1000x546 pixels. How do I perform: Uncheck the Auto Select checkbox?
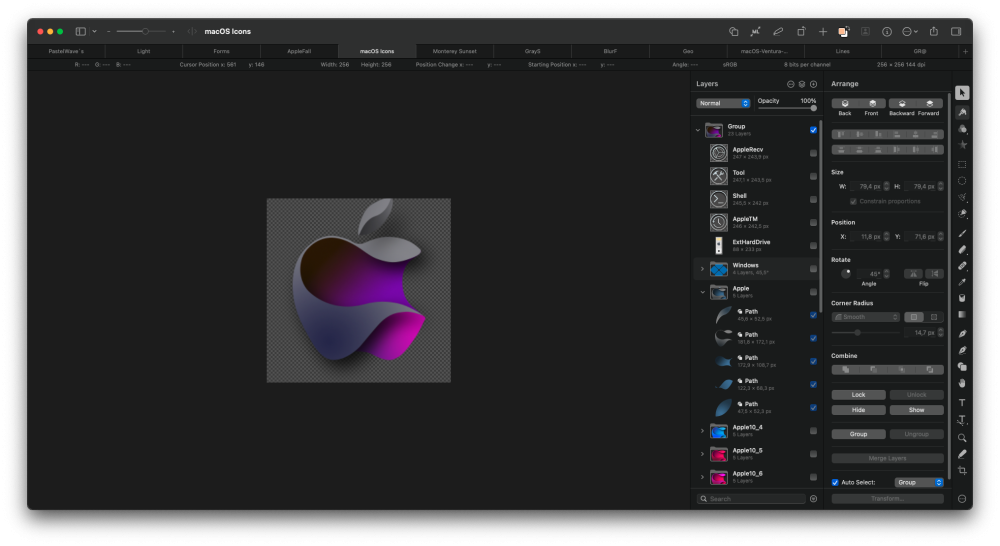(x=835, y=482)
